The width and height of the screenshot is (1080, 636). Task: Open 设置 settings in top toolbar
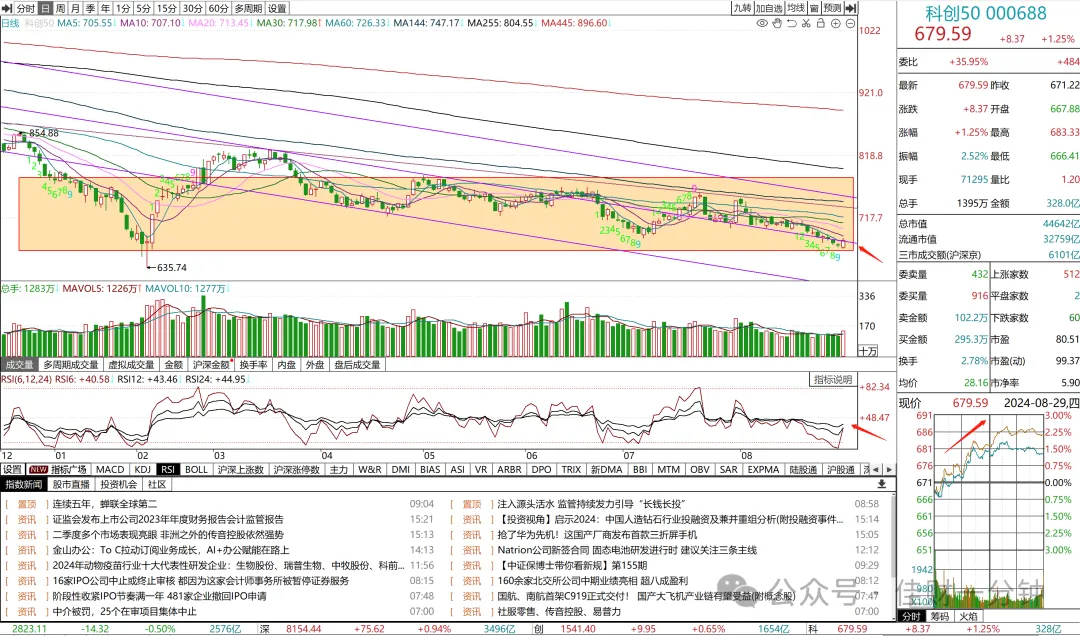[x=277, y=8]
